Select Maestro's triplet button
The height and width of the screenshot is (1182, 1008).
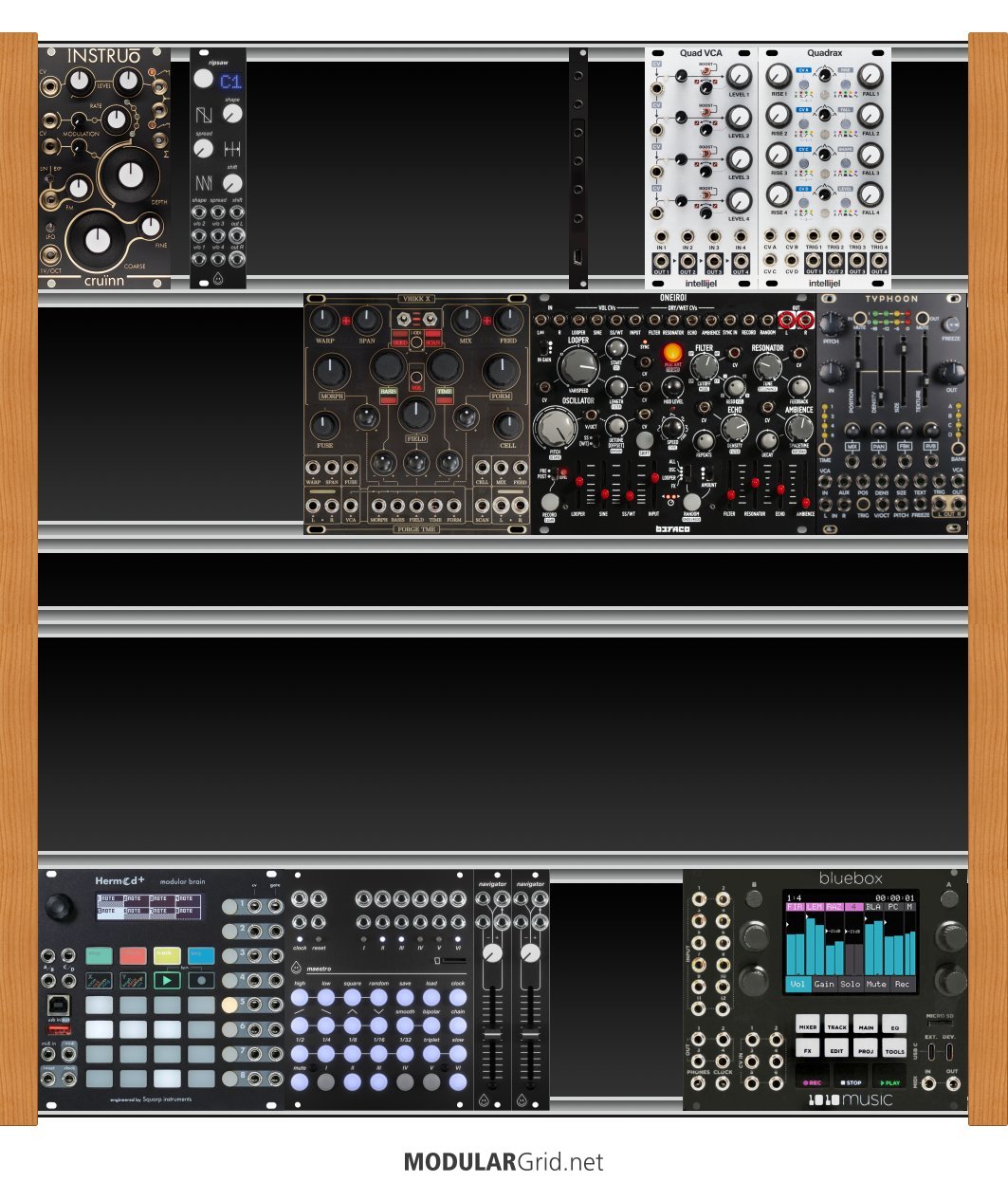431,1053
